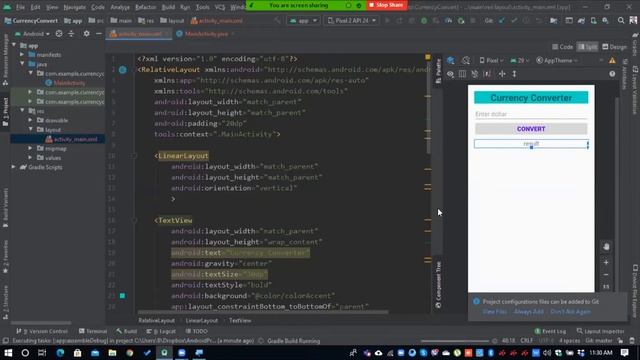Open the Pixel device selector in preview
Image resolution: width=640 pixels, height=360 pixels.
click(491, 60)
